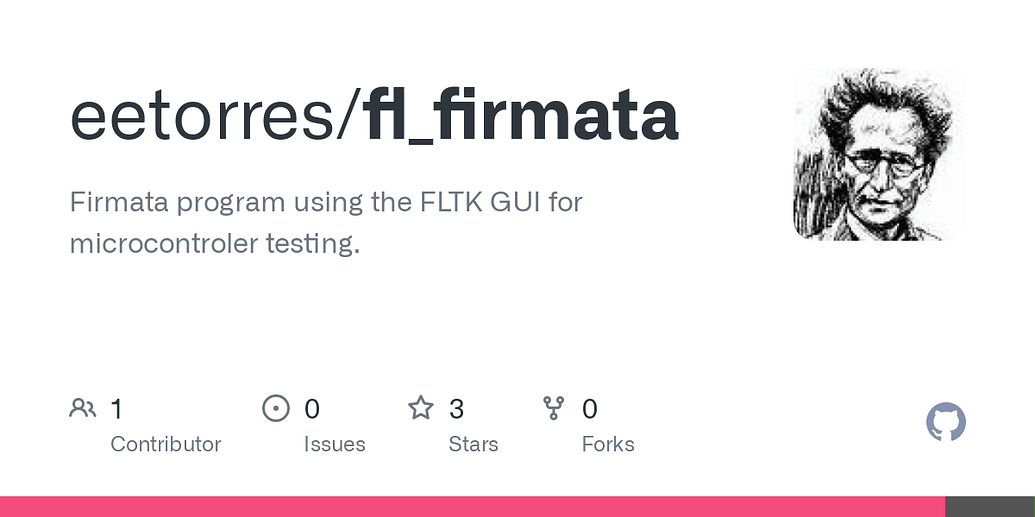Click the stars count number 3
The width and height of the screenshot is (1035, 517).
(x=456, y=409)
